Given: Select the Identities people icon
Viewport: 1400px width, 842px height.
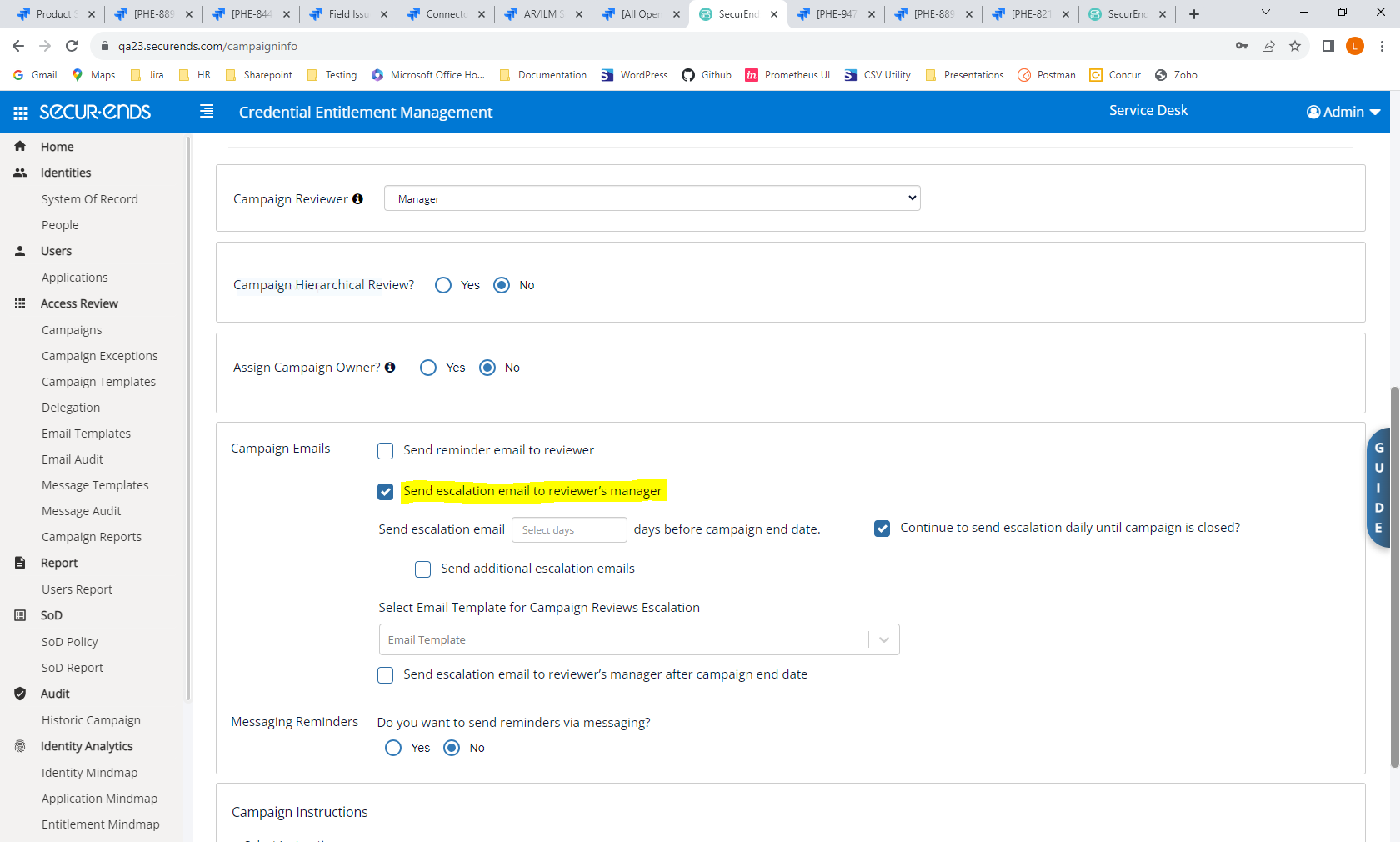Looking at the screenshot, I should click(19, 173).
